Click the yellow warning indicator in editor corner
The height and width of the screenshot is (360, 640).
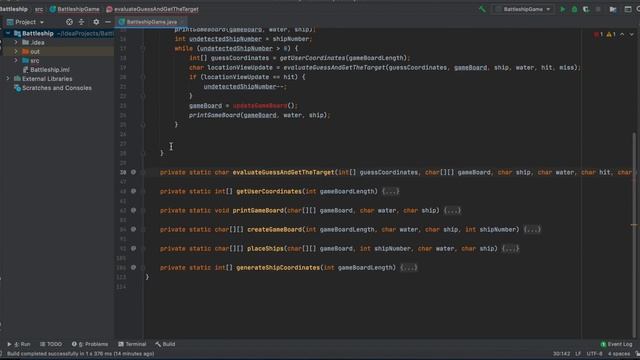(x=611, y=35)
